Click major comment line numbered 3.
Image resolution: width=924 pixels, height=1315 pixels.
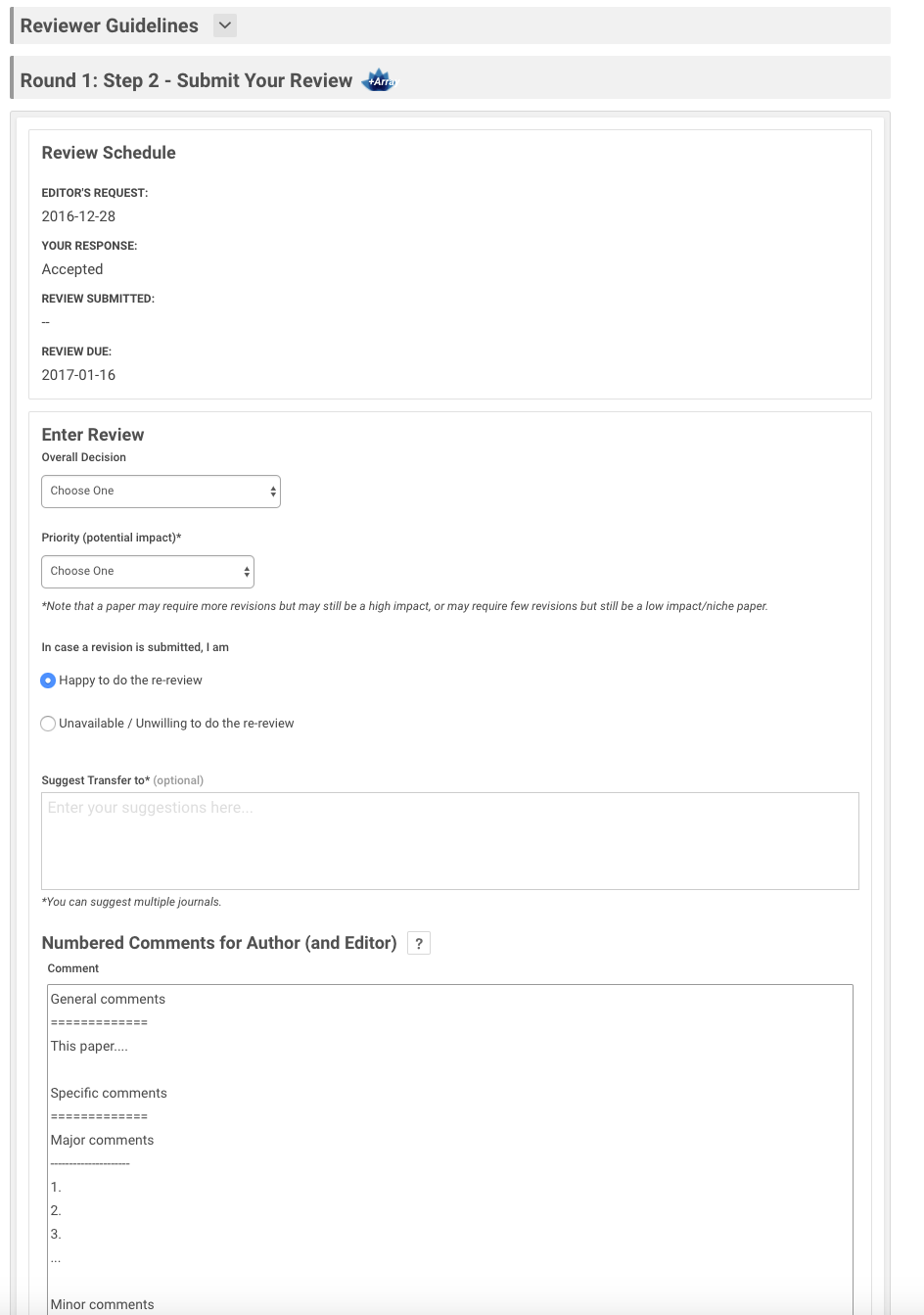56,1235
